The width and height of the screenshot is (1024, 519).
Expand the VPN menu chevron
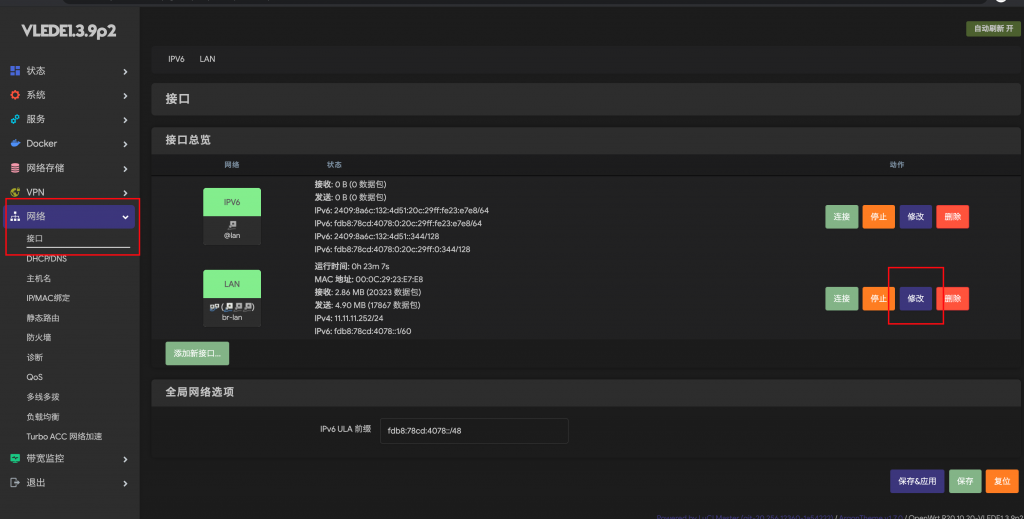coord(125,193)
